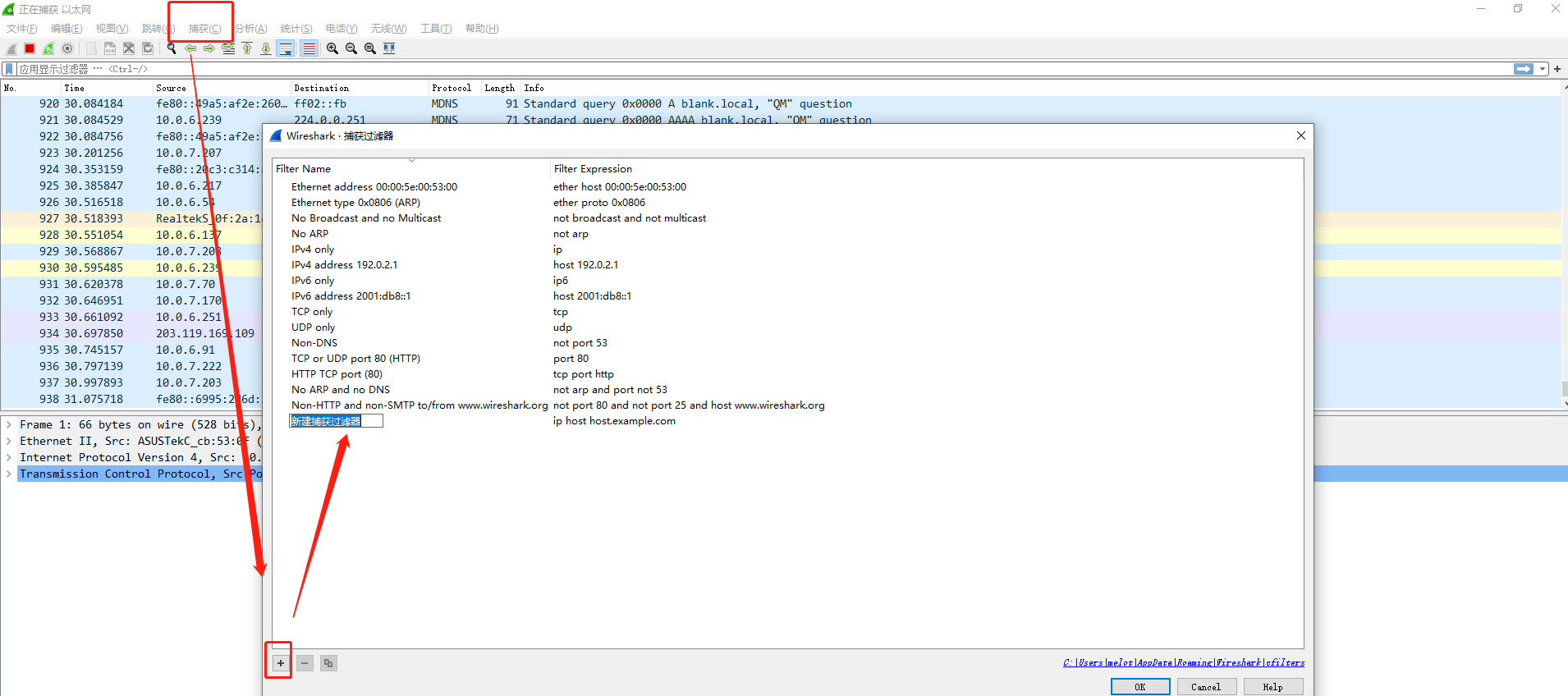Screen dimensions: 1568x696
Task: Open the cfilters file path link
Action: point(1184,662)
